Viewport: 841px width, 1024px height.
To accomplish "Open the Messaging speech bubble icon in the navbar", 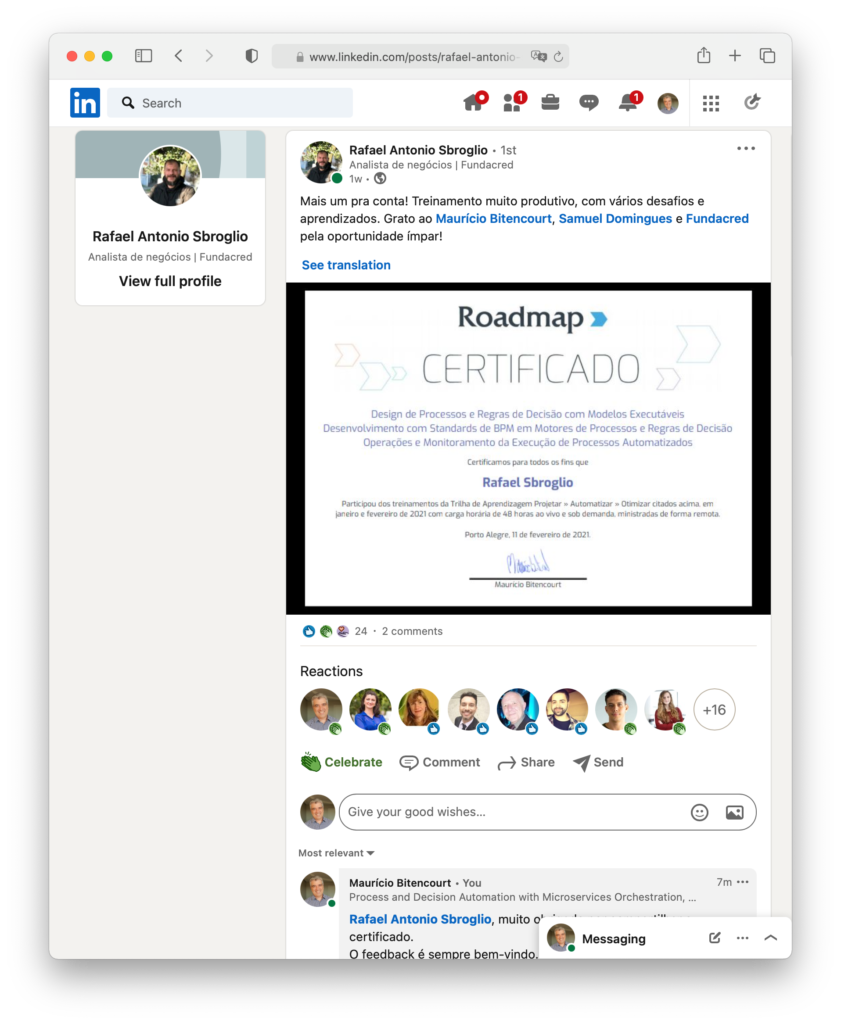I will click(589, 103).
